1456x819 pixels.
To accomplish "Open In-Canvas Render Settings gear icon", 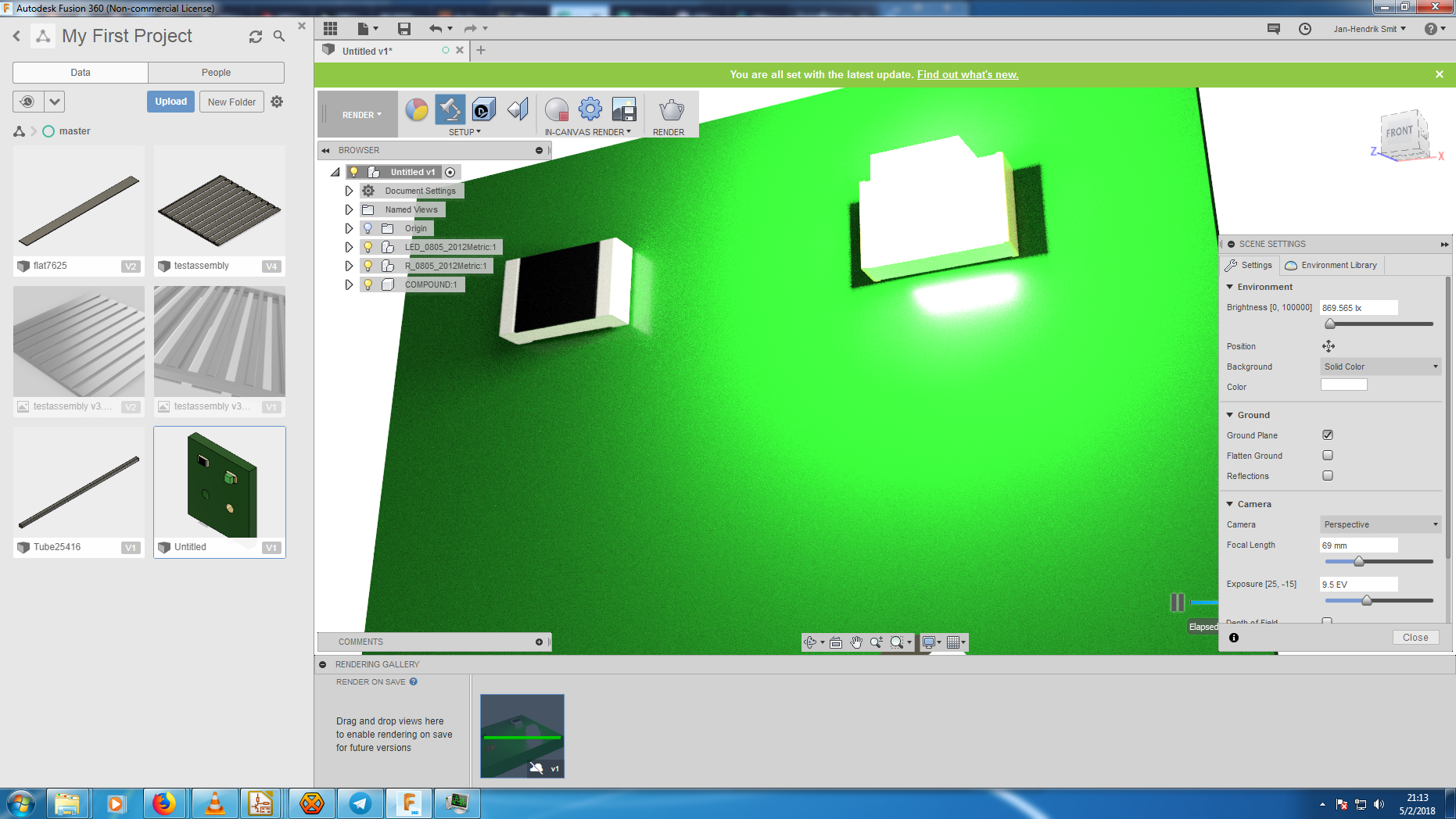I will point(590,109).
